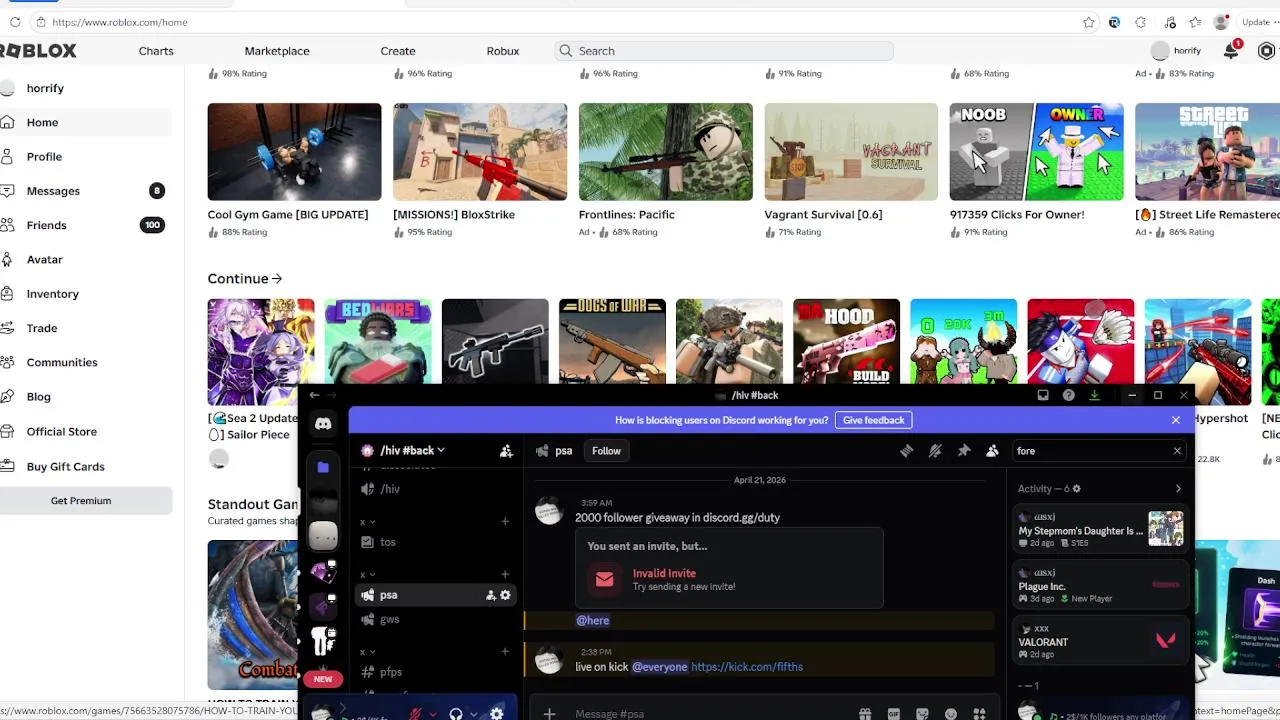Image resolution: width=1280 pixels, height=720 pixels.
Task: Toggle Discord headphones deafen
Action: pyautogui.click(x=456, y=714)
